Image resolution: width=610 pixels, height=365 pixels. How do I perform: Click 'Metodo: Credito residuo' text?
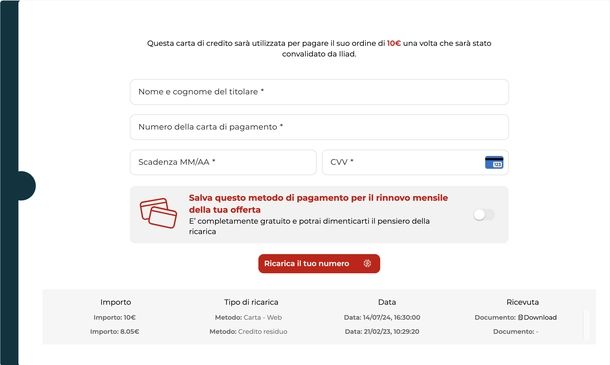tap(248, 332)
